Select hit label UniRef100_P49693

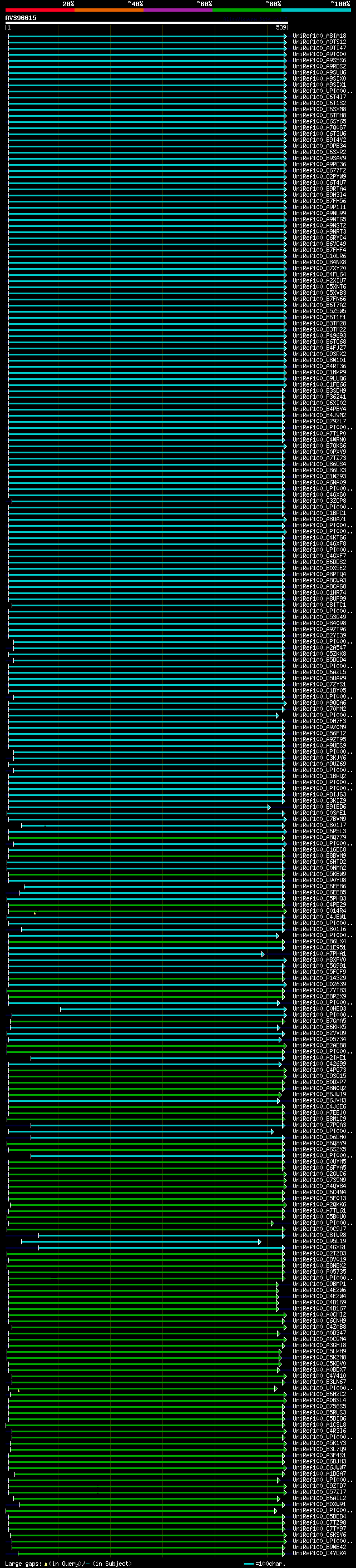click(319, 335)
